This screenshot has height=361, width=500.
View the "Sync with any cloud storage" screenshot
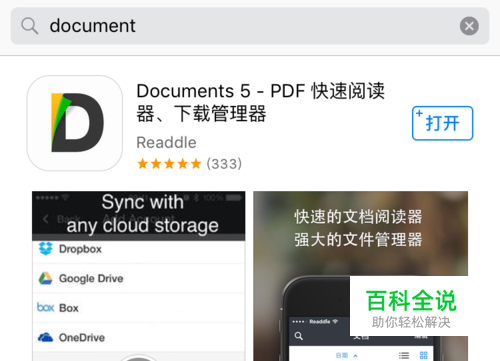139,276
